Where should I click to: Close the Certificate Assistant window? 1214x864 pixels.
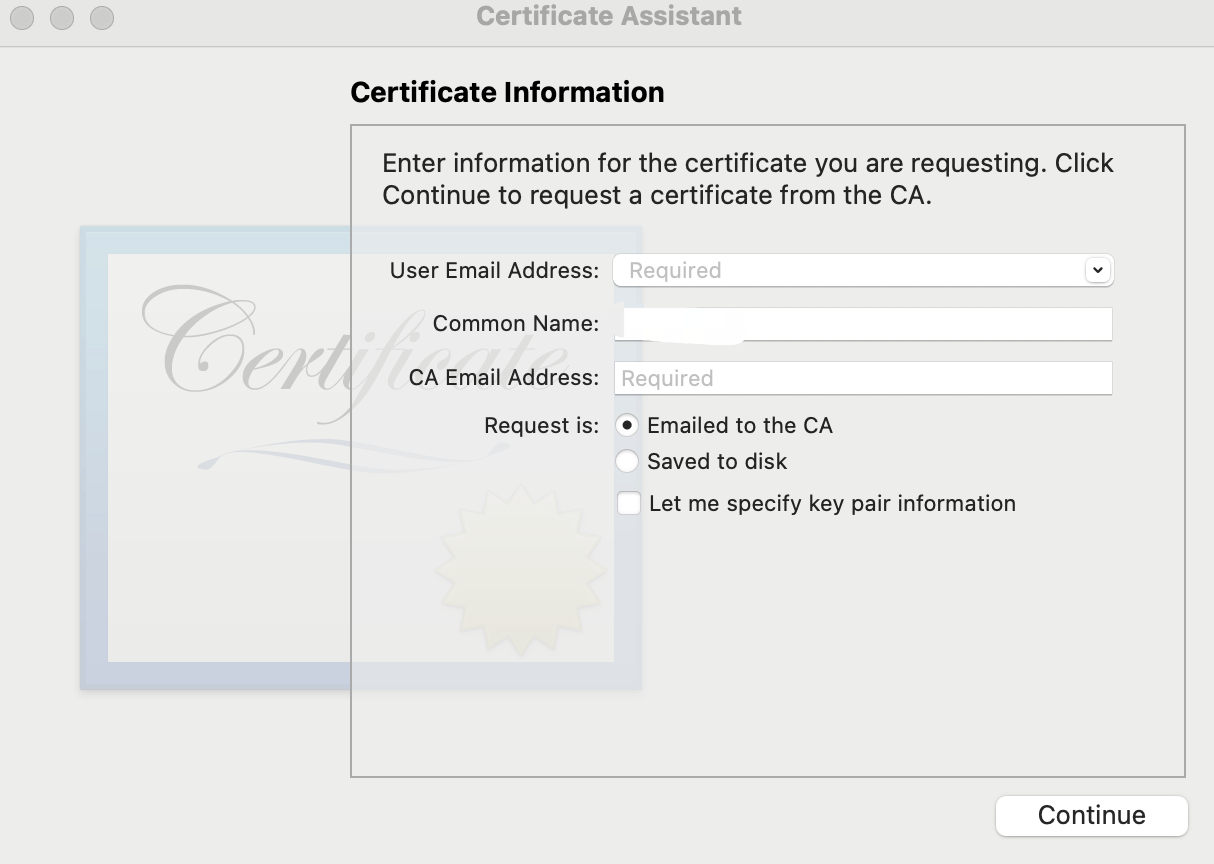pos(22,18)
